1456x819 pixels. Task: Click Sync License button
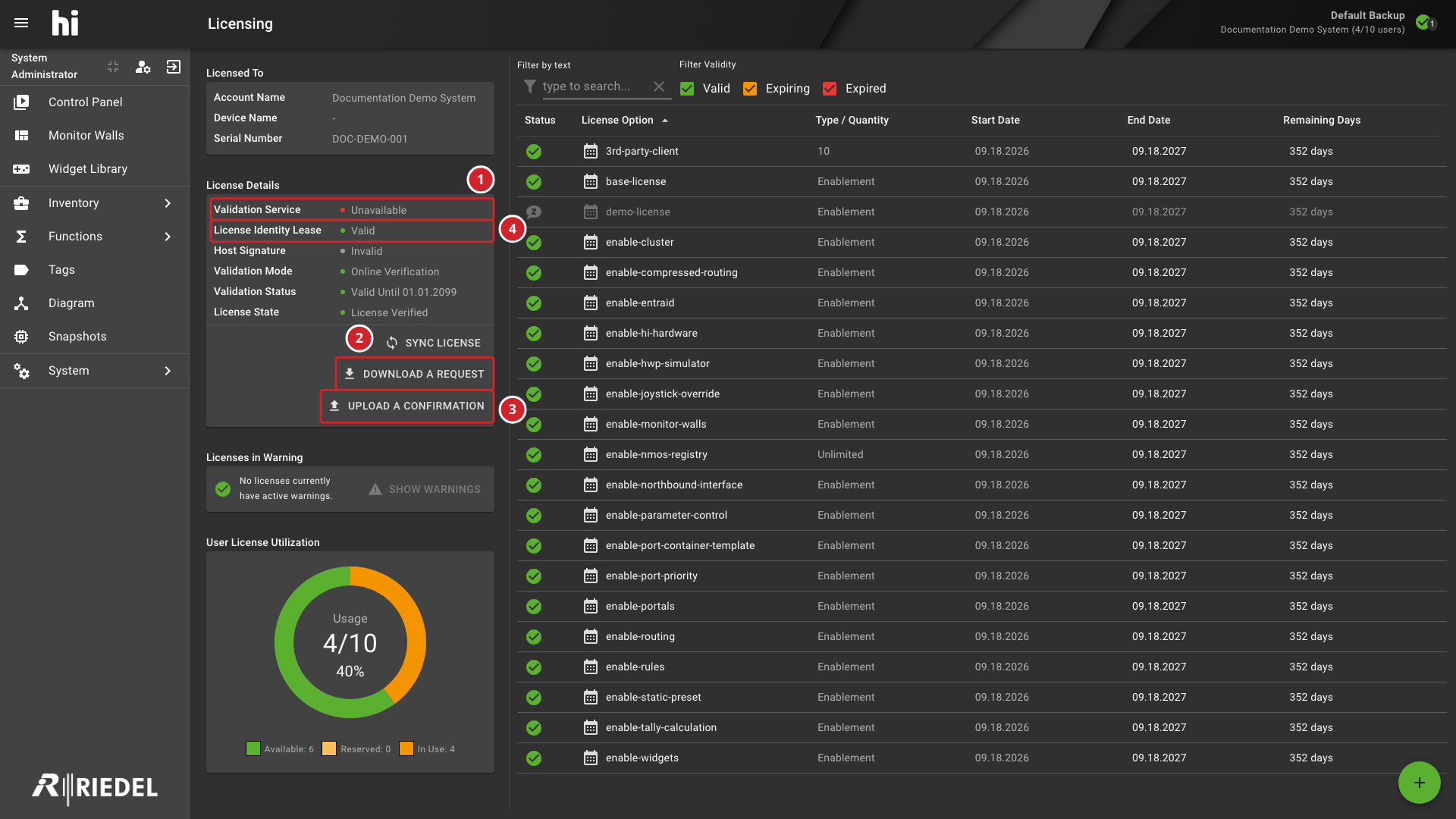click(433, 343)
